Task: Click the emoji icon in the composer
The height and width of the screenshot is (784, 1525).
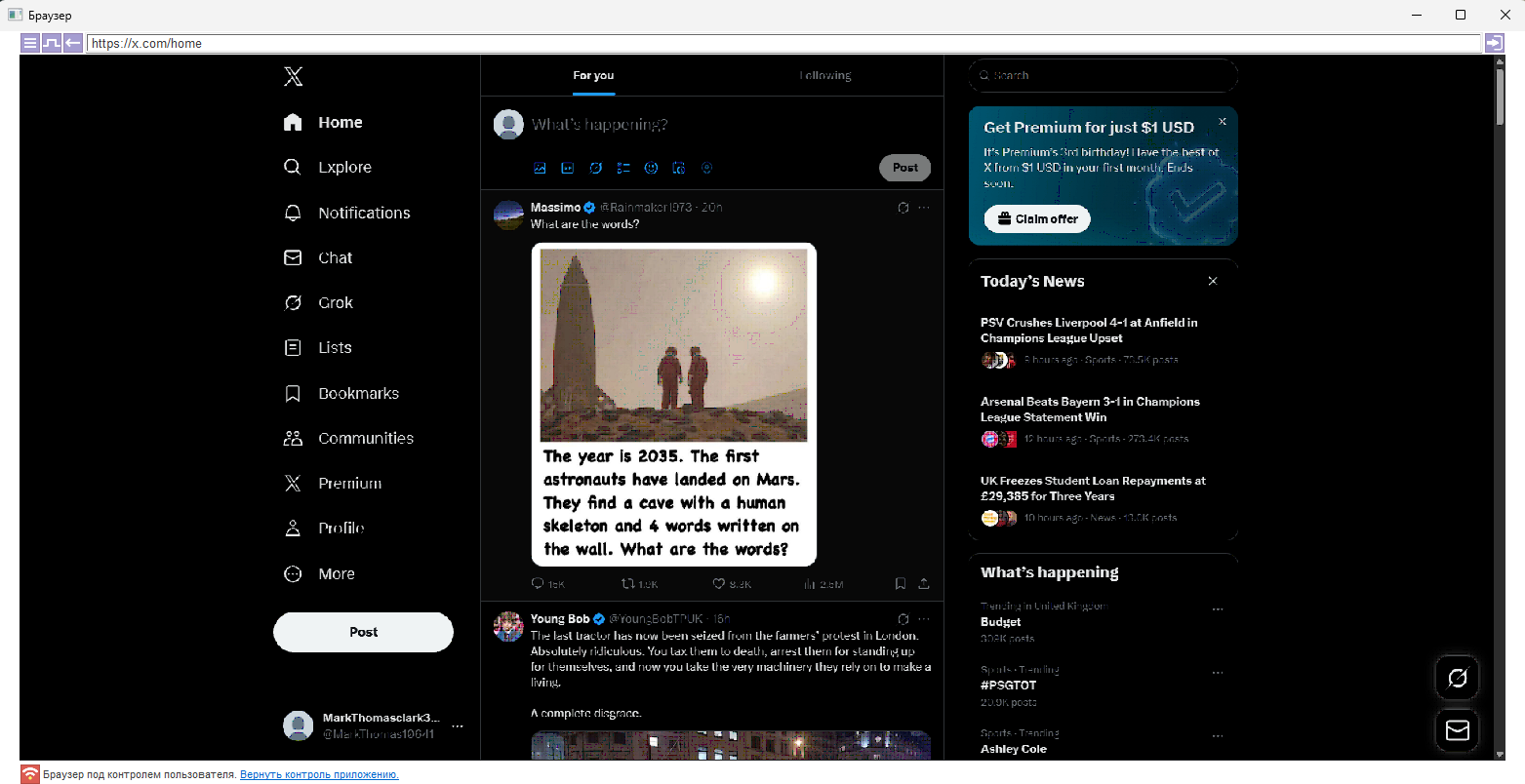Action: tap(651, 168)
